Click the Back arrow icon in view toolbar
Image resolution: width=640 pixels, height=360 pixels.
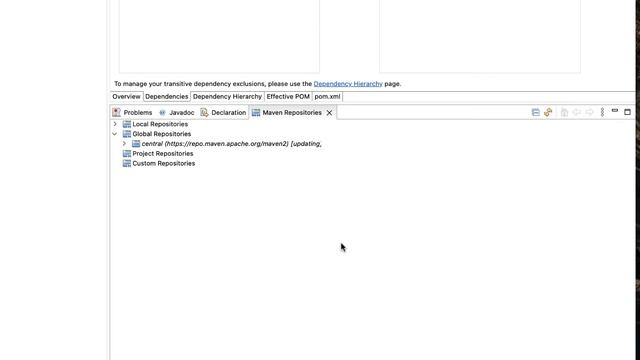click(577, 112)
